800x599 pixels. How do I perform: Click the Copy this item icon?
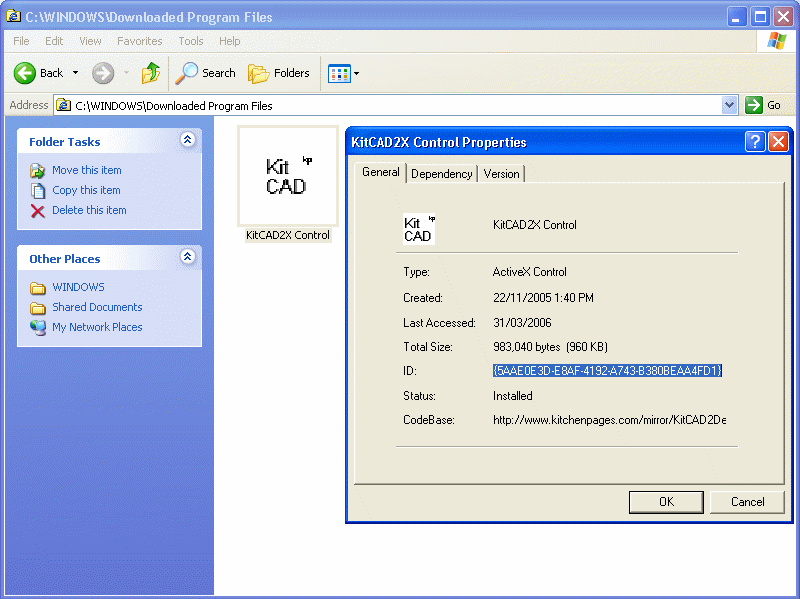coord(38,190)
